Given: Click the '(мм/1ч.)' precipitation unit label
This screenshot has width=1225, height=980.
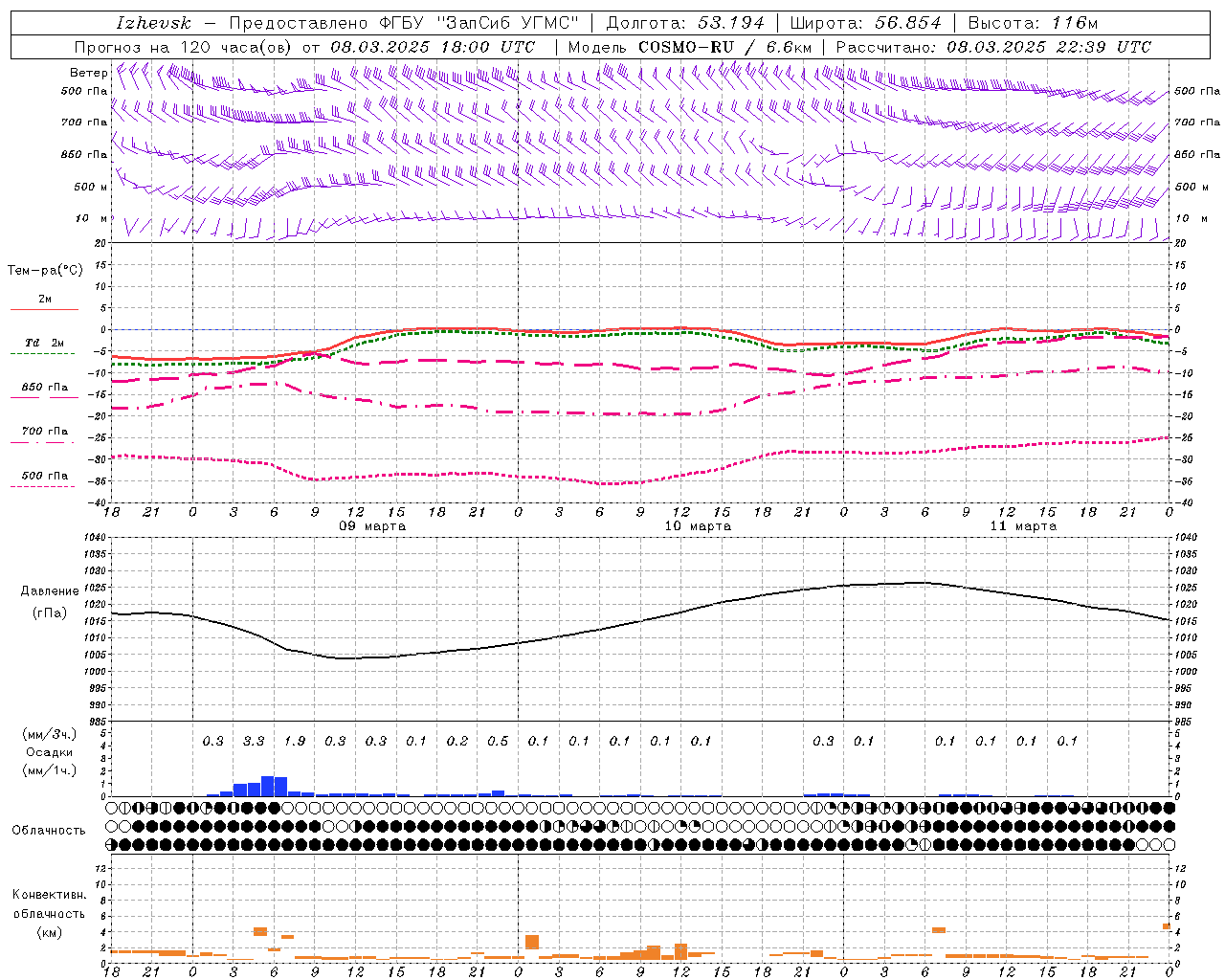Looking at the screenshot, I should 49,770.
